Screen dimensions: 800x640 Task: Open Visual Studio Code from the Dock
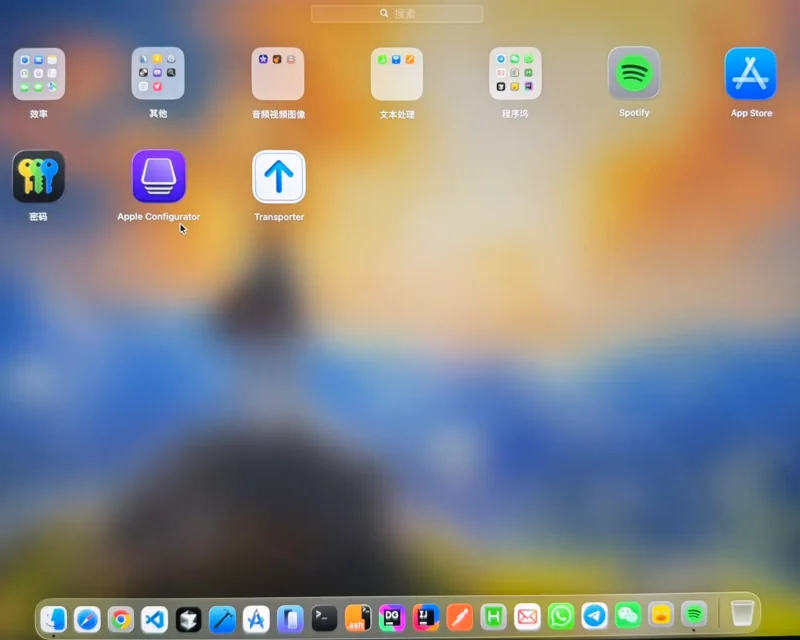pos(155,619)
